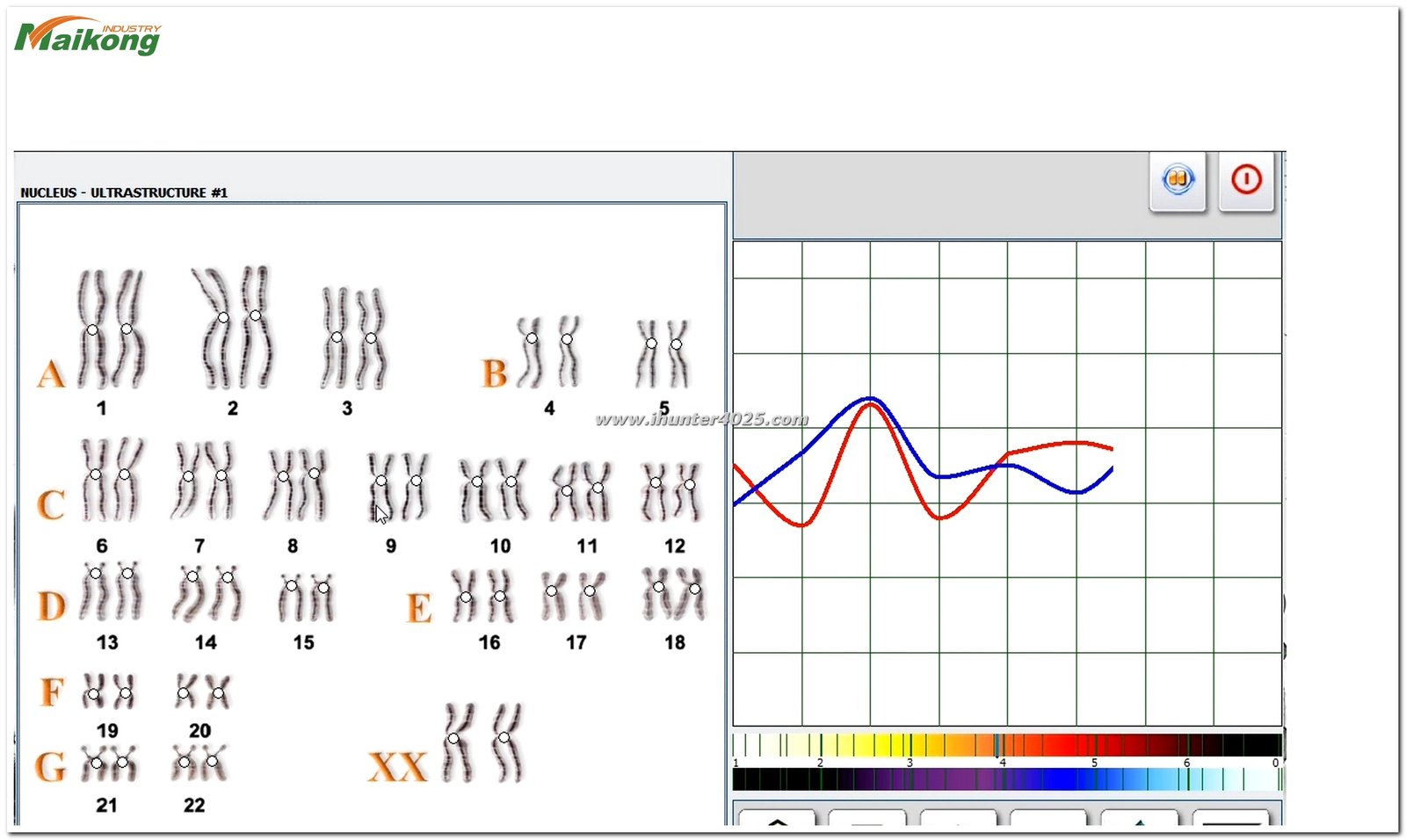Image resolution: width=1406 pixels, height=840 pixels.
Task: Click chromosome pair 13 in group D
Action: (x=111, y=592)
